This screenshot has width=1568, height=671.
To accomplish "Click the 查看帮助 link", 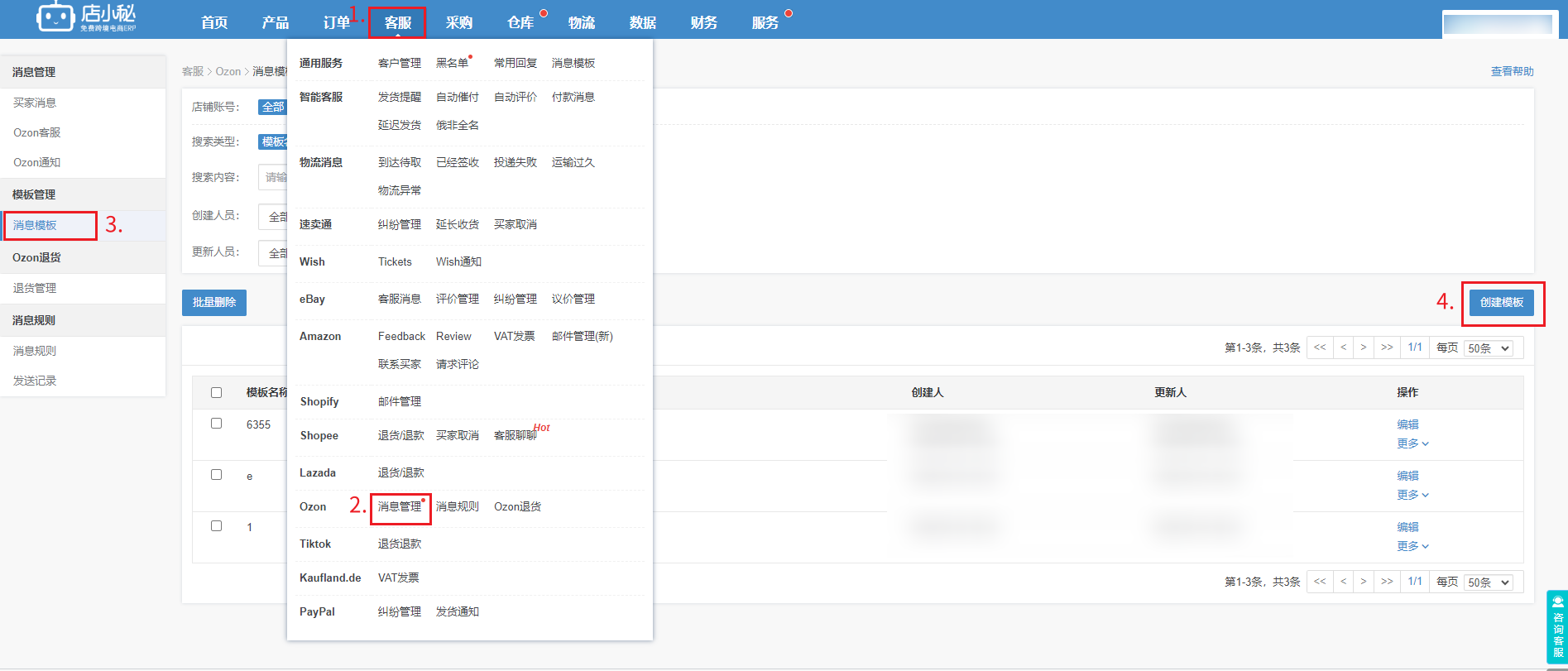I will point(1512,71).
